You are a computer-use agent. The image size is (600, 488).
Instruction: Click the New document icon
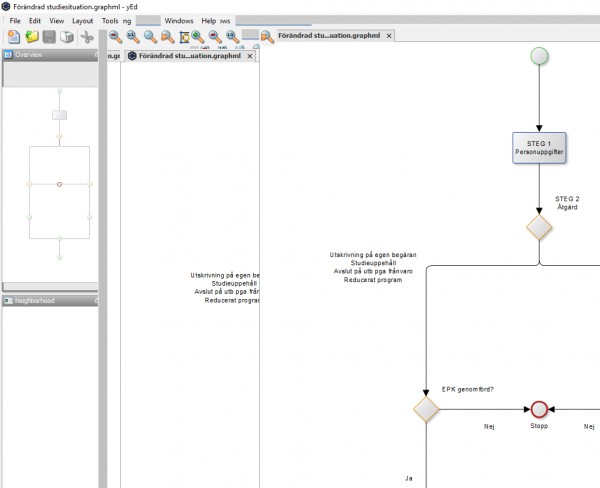pos(14,37)
